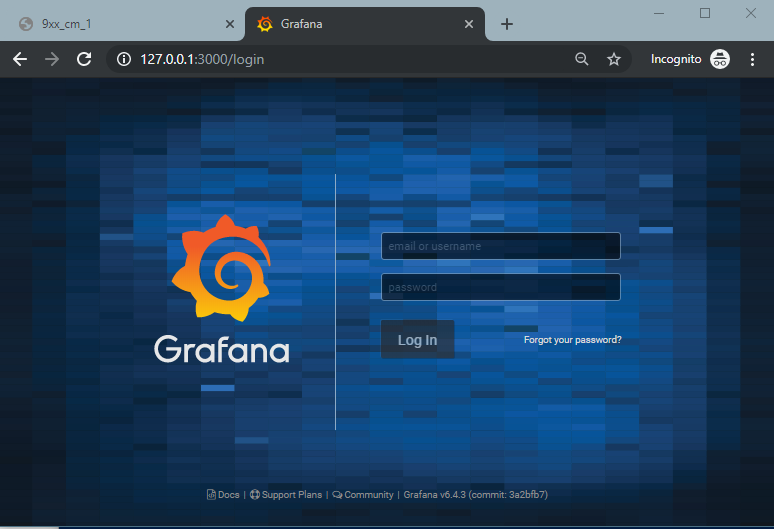Click the browser back arrow
This screenshot has height=529, width=774.
point(20,59)
